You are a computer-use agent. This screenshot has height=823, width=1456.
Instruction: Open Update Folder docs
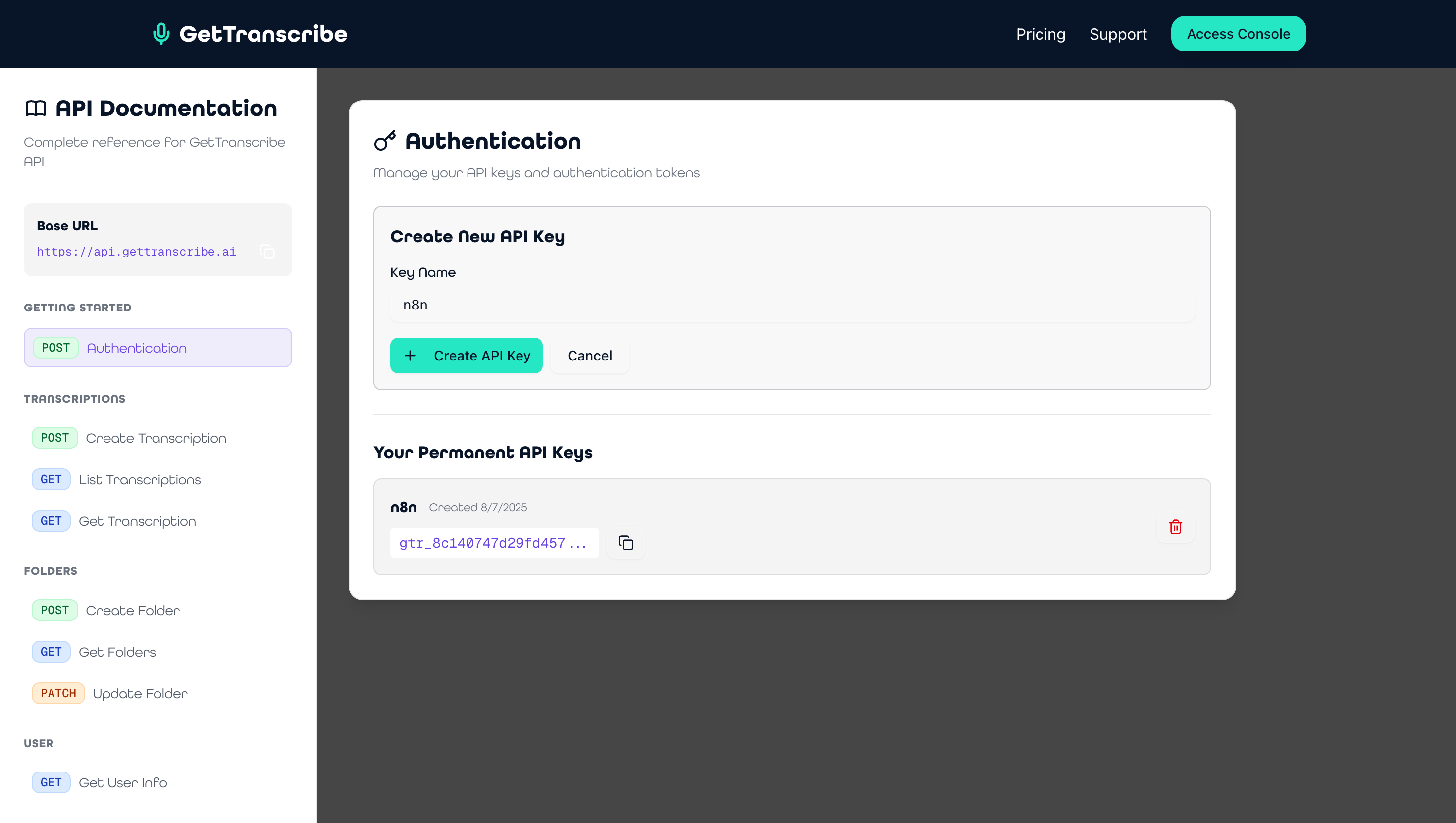pos(157,694)
